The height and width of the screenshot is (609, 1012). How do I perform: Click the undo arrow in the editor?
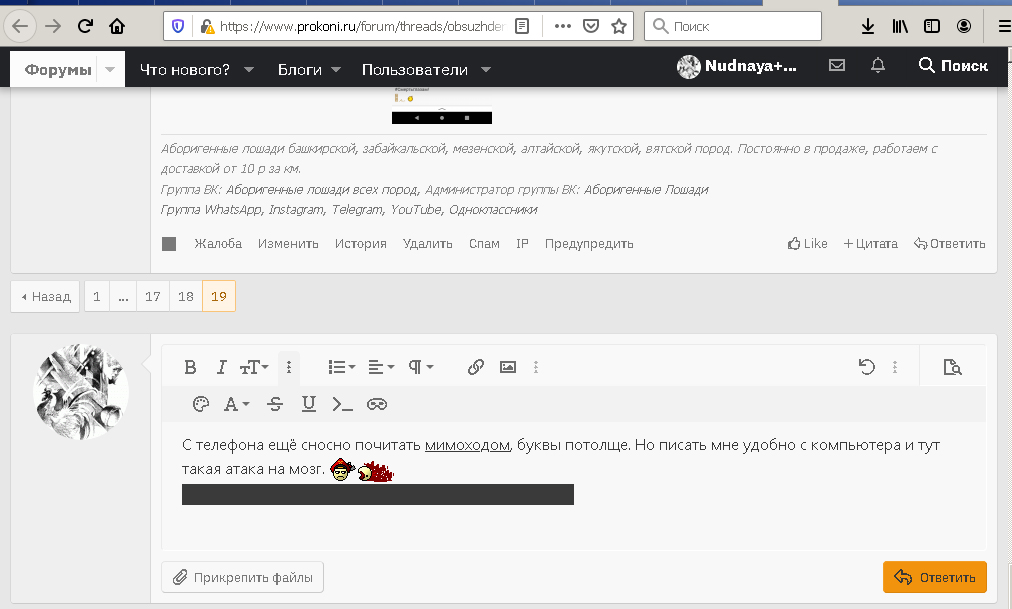[867, 367]
